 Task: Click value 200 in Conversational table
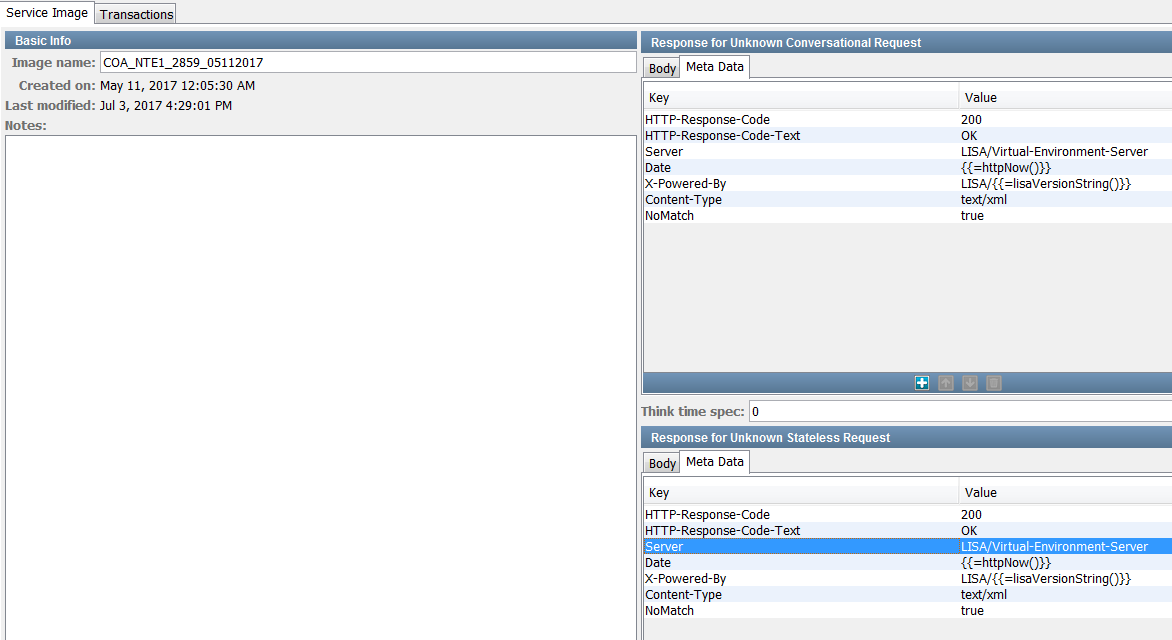point(971,120)
